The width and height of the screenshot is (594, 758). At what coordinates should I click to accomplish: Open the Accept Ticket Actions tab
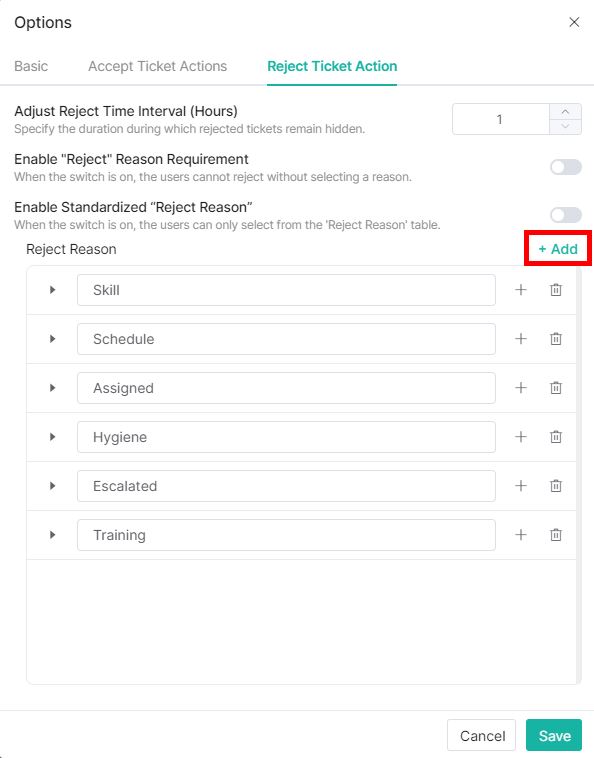pos(158,66)
